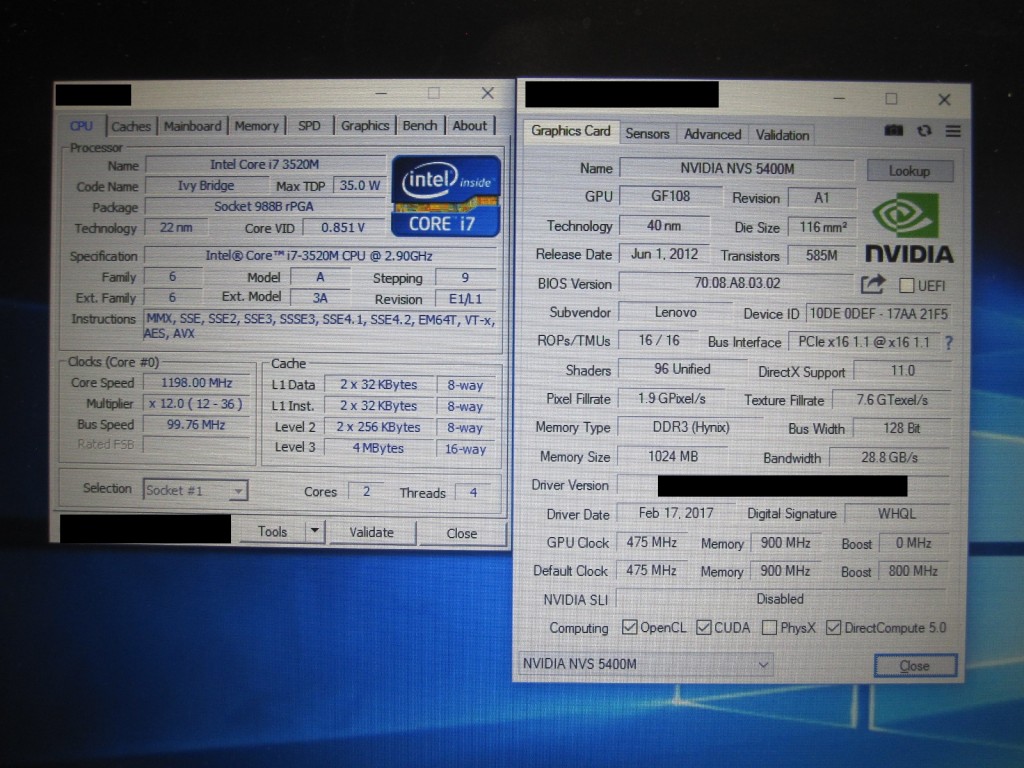Click the Close button in CPU-Z

[x=462, y=534]
